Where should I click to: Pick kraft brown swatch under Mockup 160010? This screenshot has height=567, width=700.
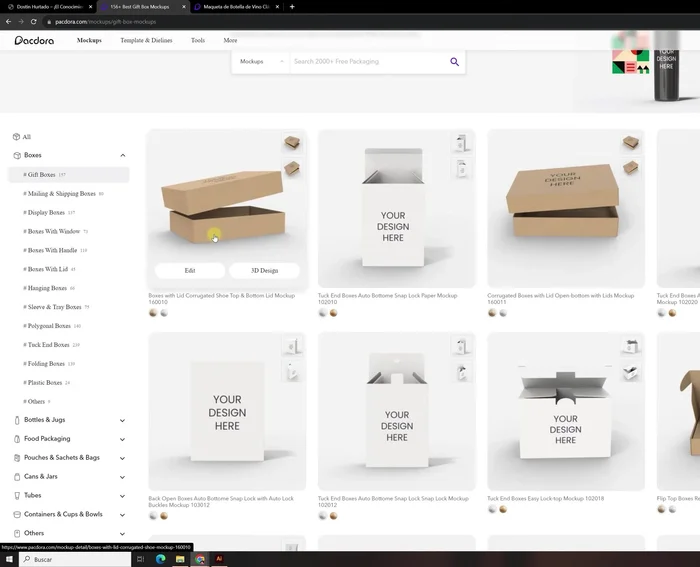(153, 313)
